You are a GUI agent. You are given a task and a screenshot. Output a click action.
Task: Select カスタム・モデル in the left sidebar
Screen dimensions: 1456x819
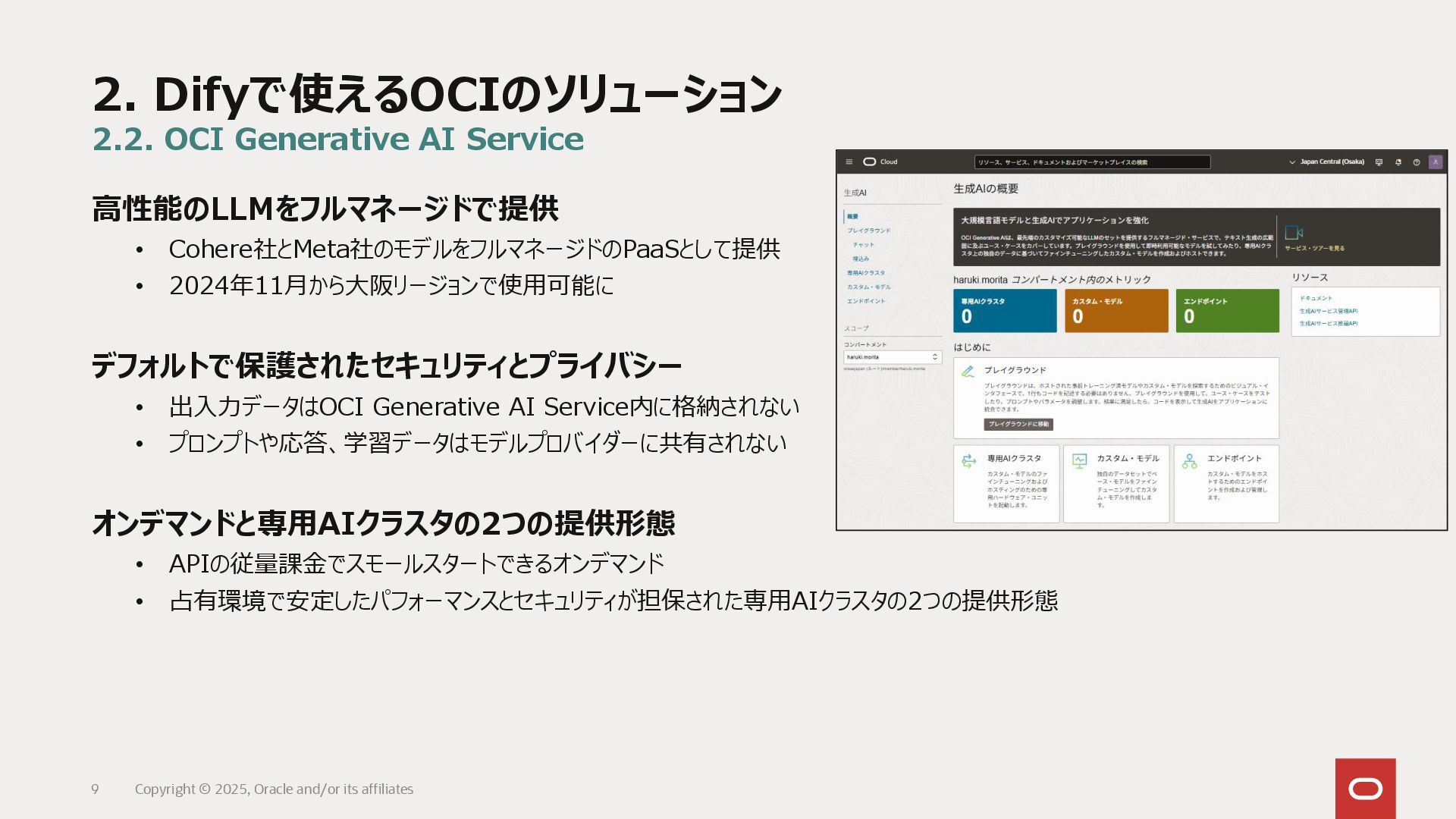(869, 287)
